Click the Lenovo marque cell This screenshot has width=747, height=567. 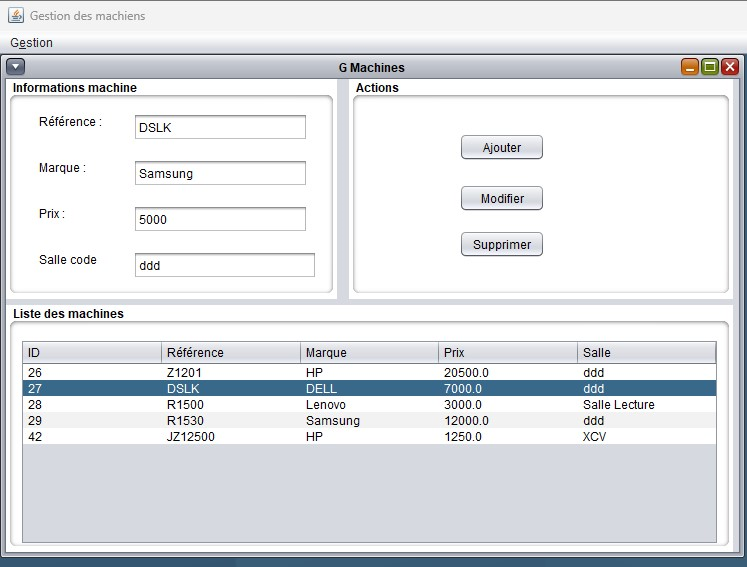click(370, 405)
